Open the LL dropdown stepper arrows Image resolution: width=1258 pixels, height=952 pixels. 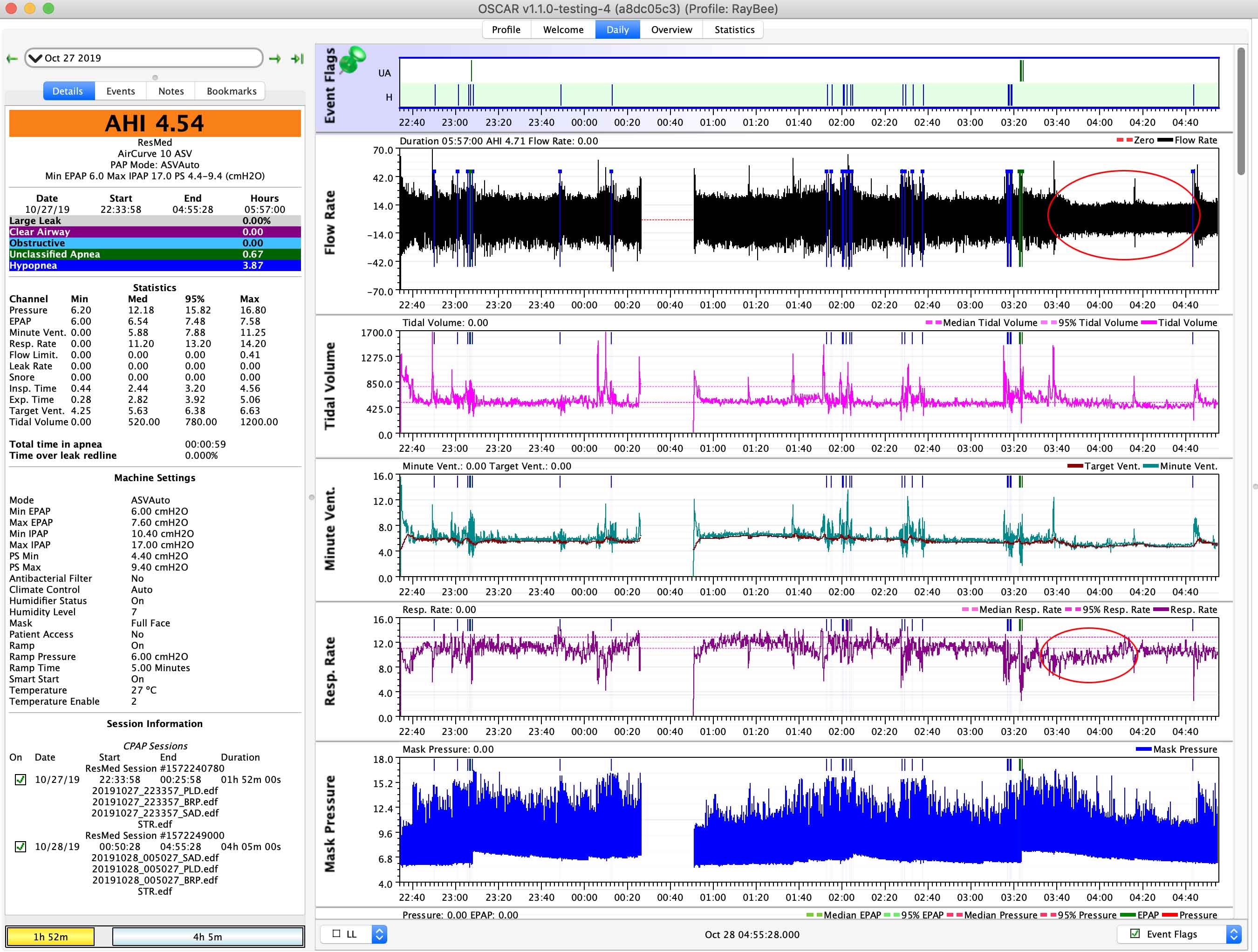(379, 934)
